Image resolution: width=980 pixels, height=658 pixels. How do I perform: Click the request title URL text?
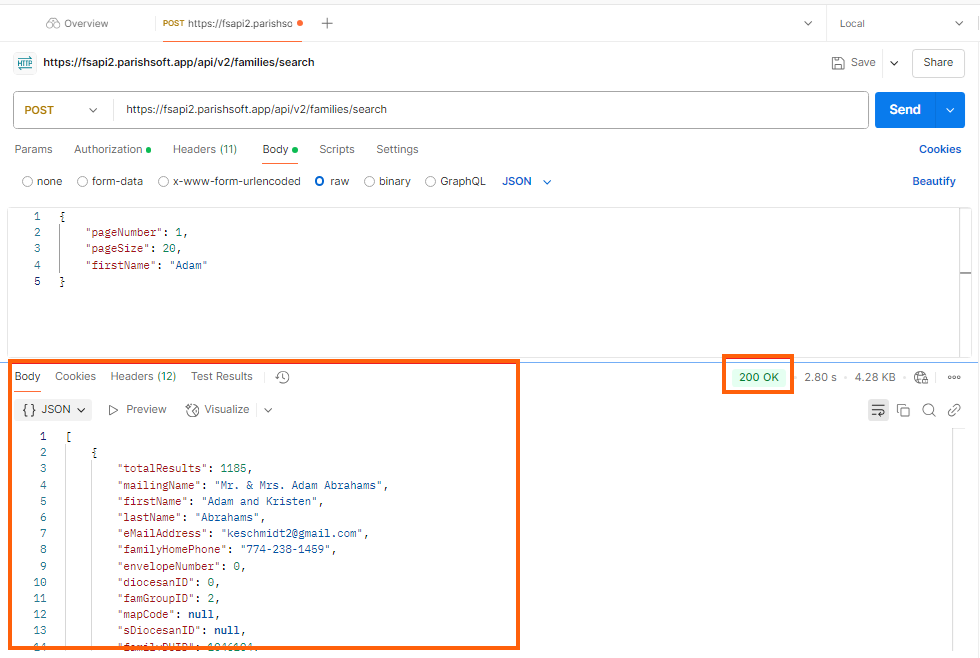click(179, 62)
